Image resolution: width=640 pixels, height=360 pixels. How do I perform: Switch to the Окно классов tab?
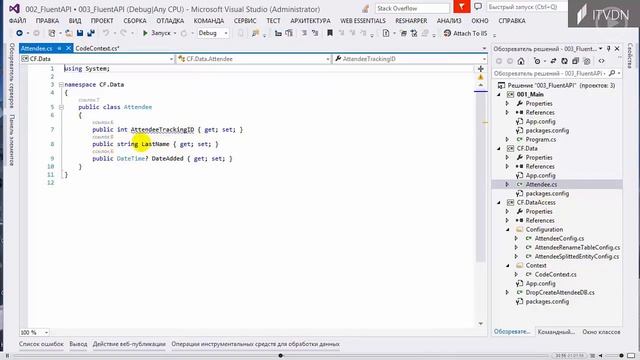coord(601,332)
